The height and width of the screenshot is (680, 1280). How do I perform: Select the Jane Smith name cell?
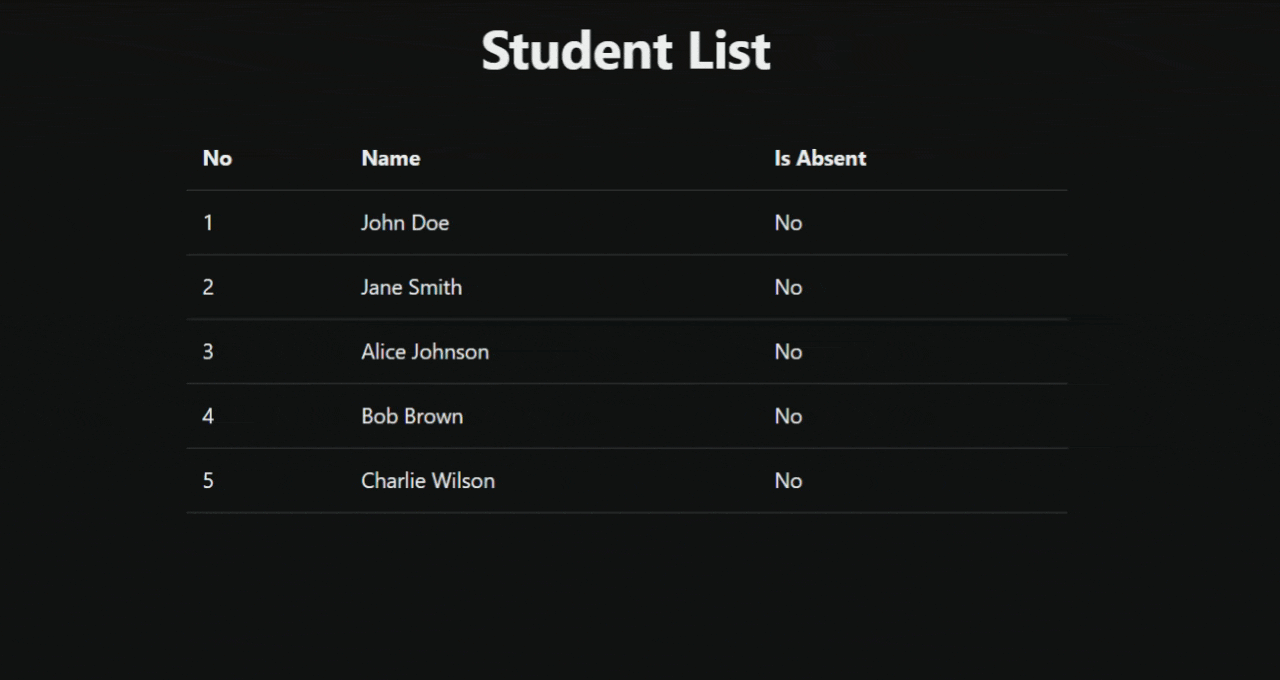point(411,287)
